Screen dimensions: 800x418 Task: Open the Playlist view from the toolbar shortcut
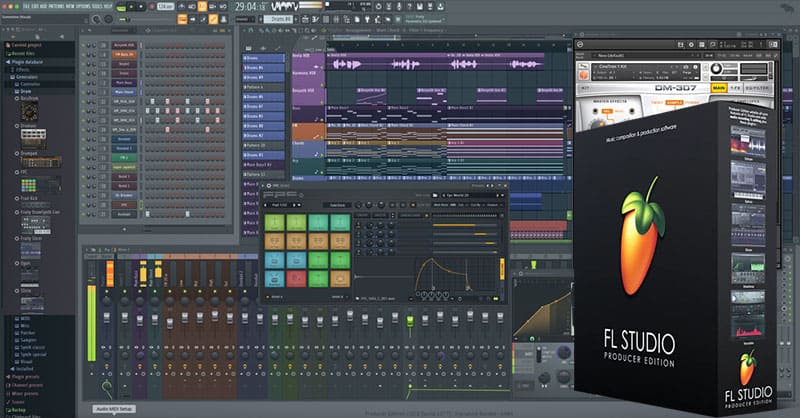click(x=305, y=19)
